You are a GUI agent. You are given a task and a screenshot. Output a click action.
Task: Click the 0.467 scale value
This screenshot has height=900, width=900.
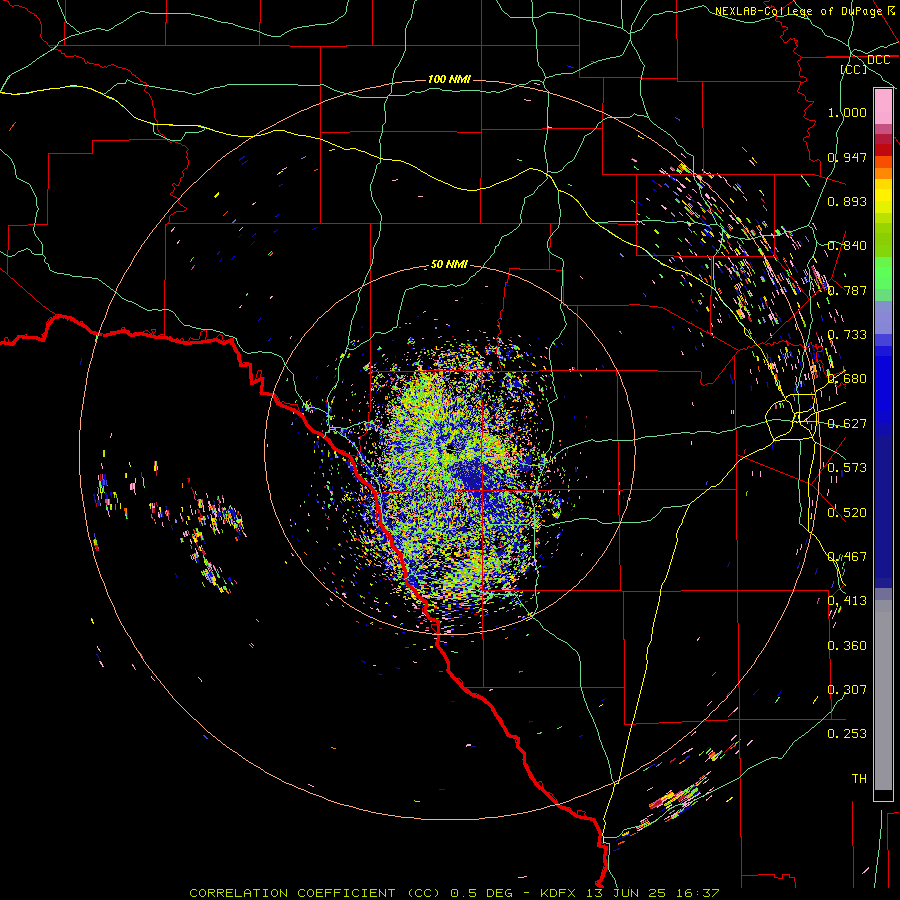pyautogui.click(x=847, y=557)
